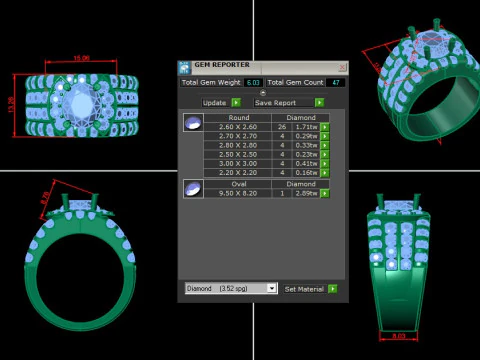The height and width of the screenshot is (360, 480).
Task: Click green arrow beside Set Material
Action: click(332, 289)
